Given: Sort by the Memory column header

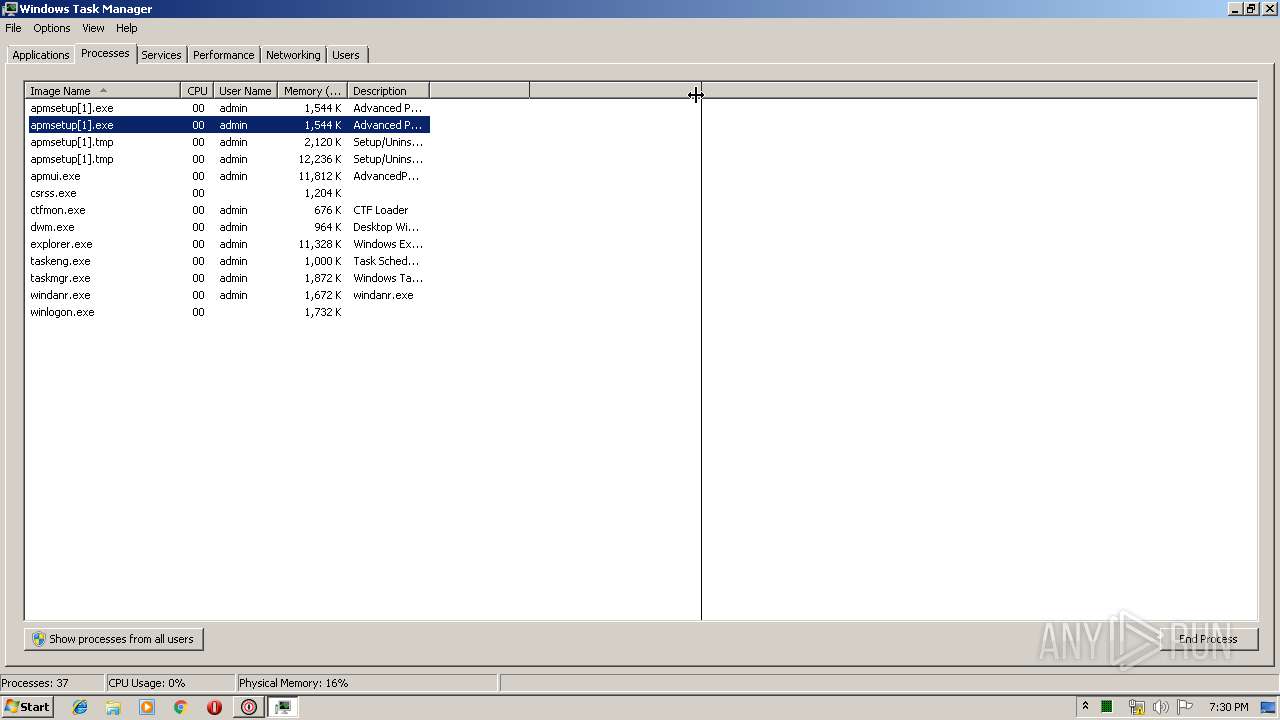Looking at the screenshot, I should 312,91.
